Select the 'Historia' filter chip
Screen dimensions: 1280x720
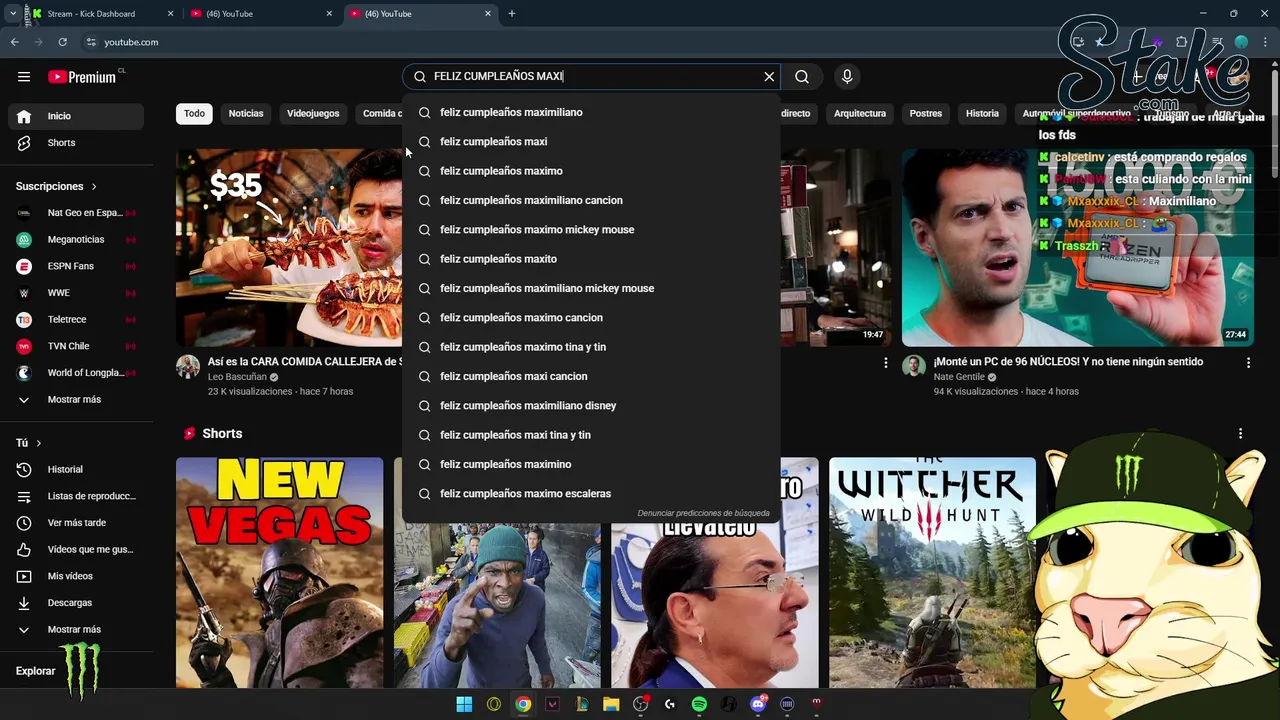point(982,113)
